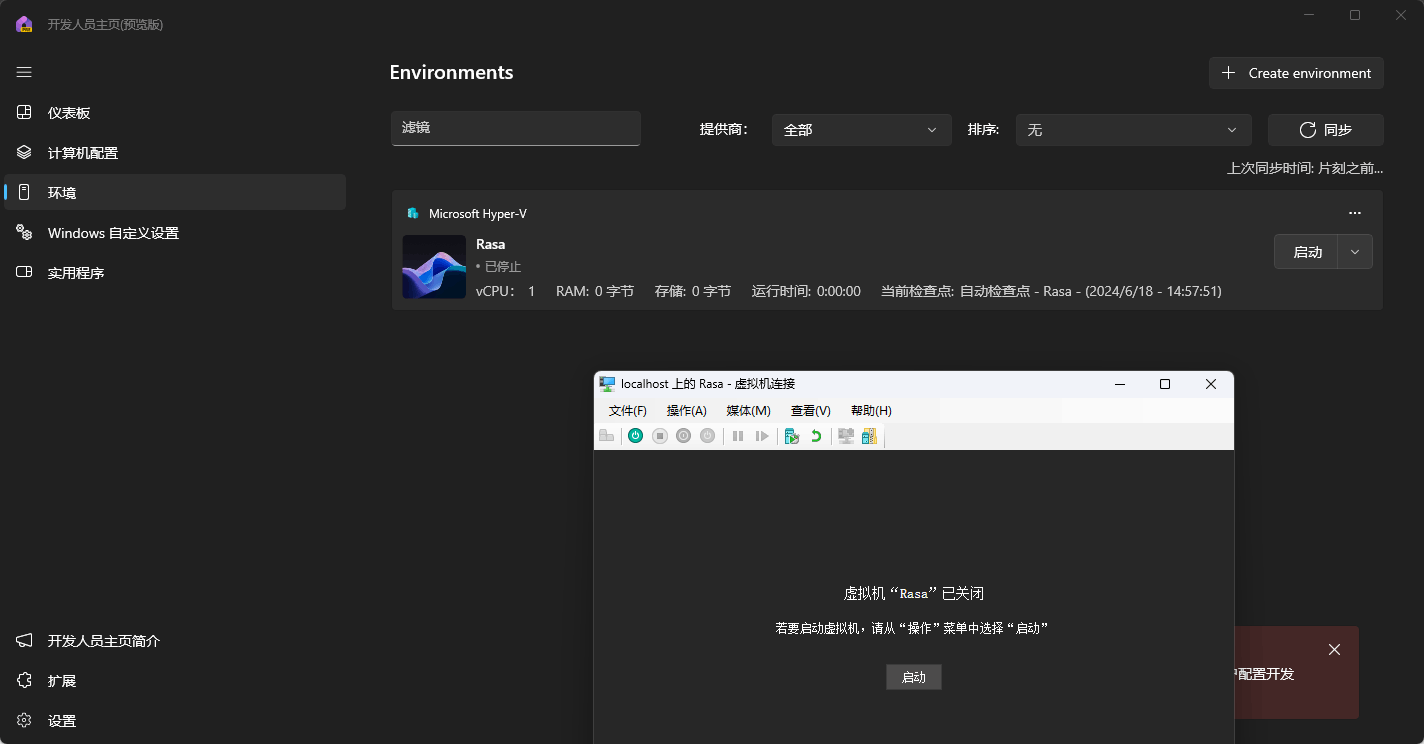Expand the 排序 dropdown showing 无
The width and height of the screenshot is (1424, 744).
tap(1133, 130)
